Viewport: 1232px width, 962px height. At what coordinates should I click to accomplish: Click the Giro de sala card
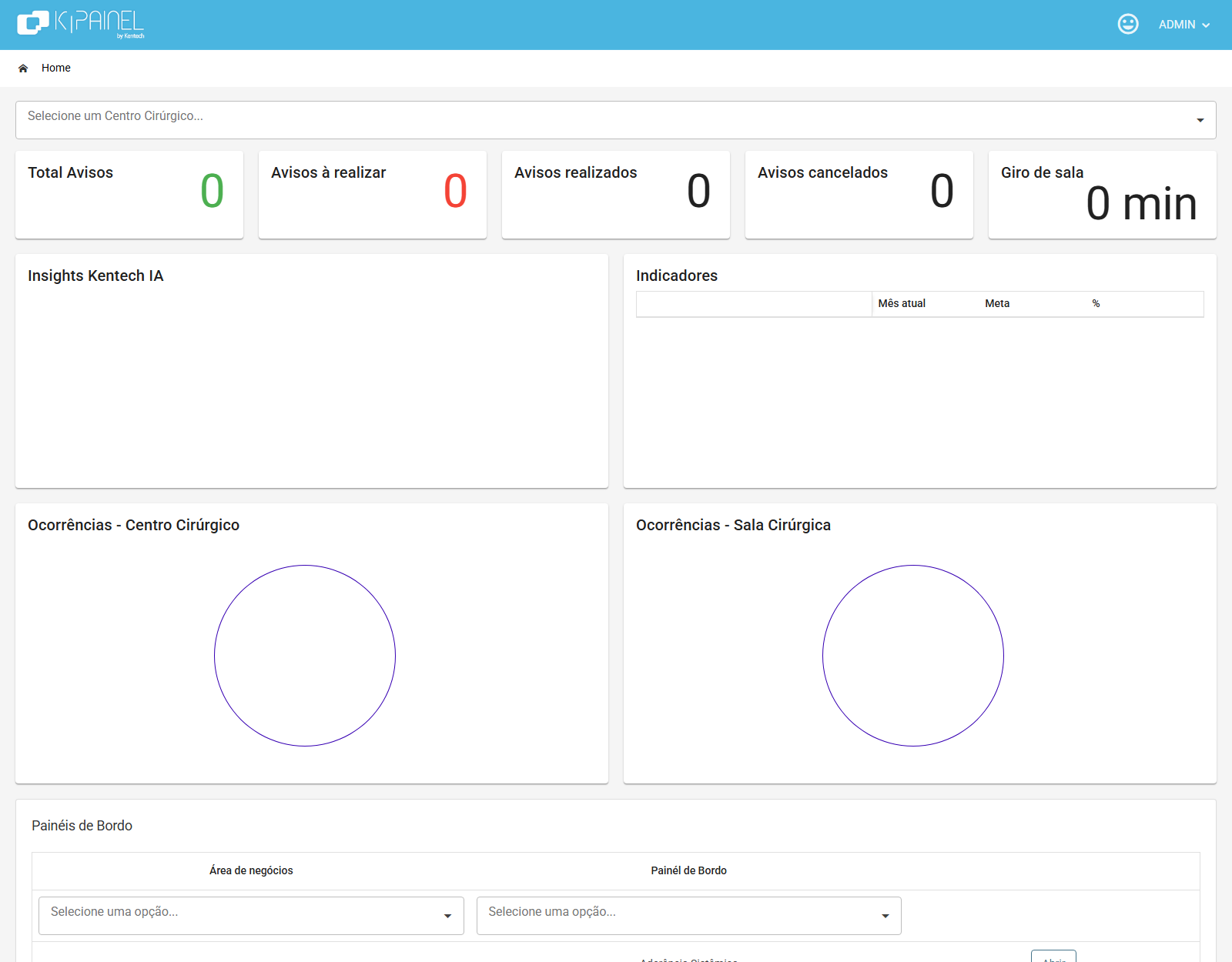point(1103,195)
